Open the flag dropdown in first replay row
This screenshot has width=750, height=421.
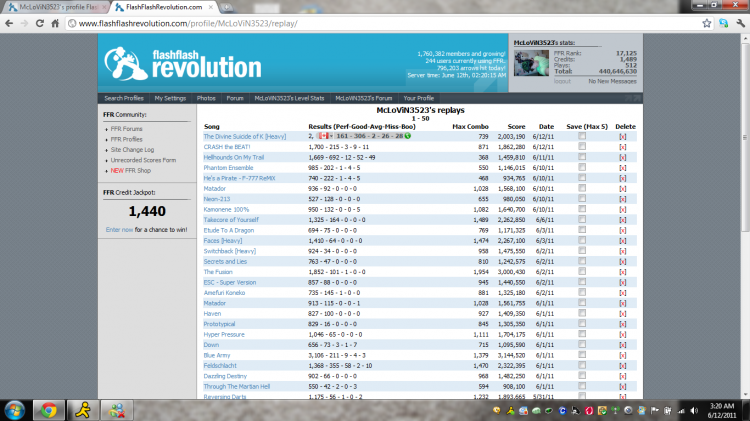coord(326,136)
